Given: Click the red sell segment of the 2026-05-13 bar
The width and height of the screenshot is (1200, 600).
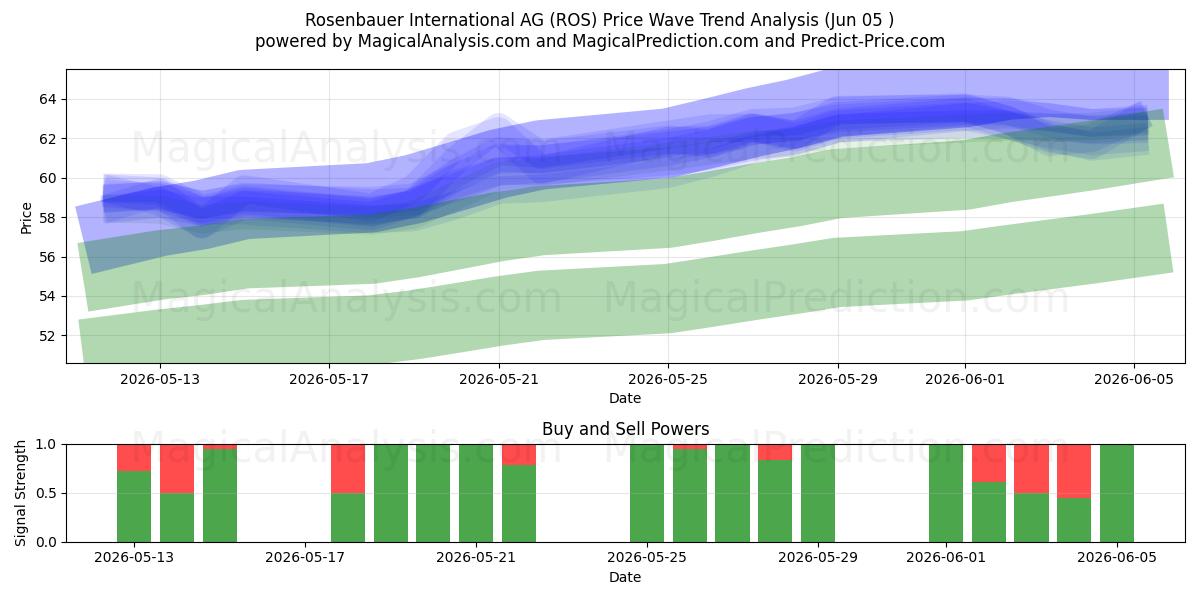Looking at the screenshot, I should pyautogui.click(x=134, y=457).
